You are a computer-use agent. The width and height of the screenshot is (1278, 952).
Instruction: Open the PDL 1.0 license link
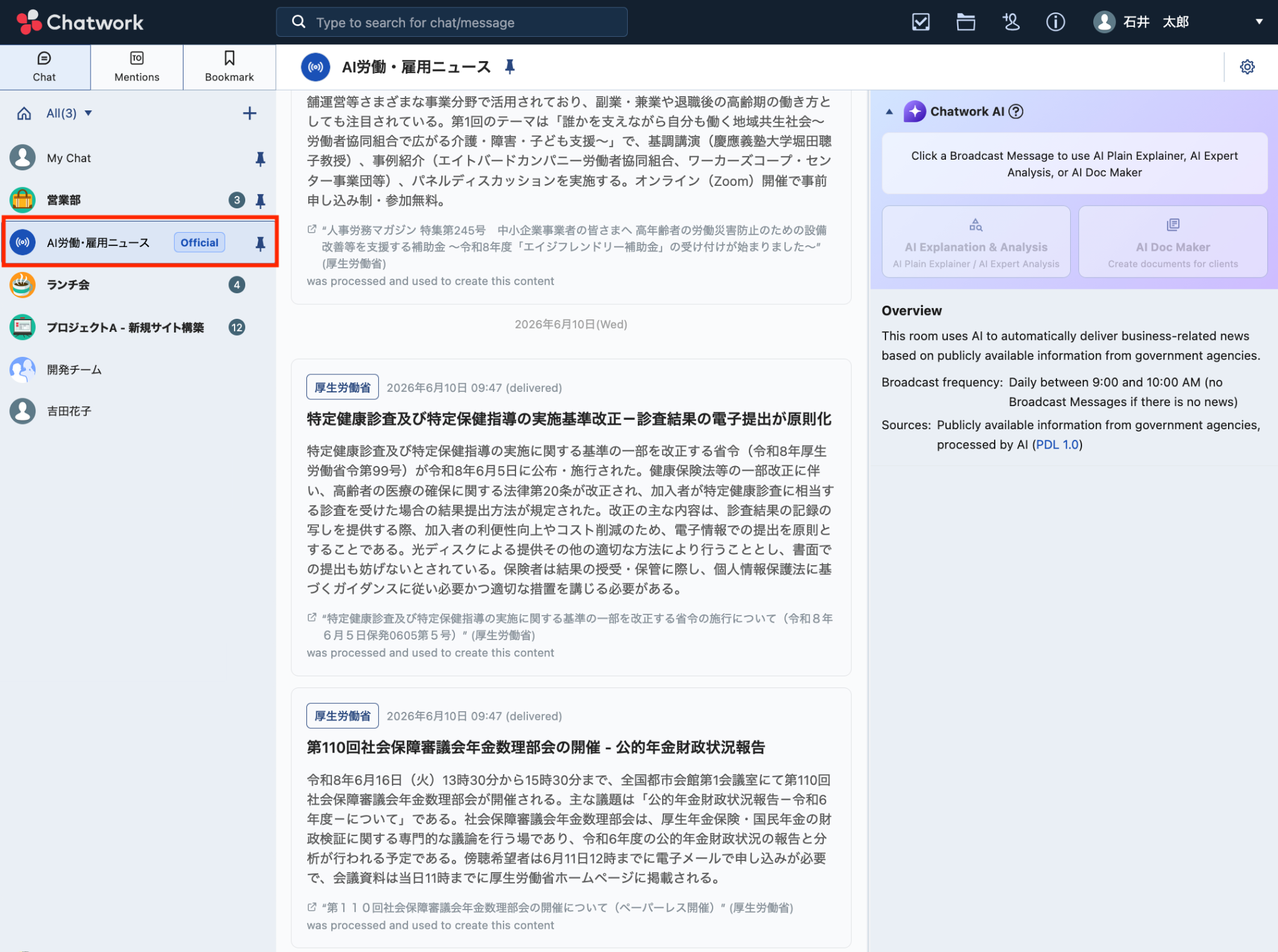[x=1057, y=445]
